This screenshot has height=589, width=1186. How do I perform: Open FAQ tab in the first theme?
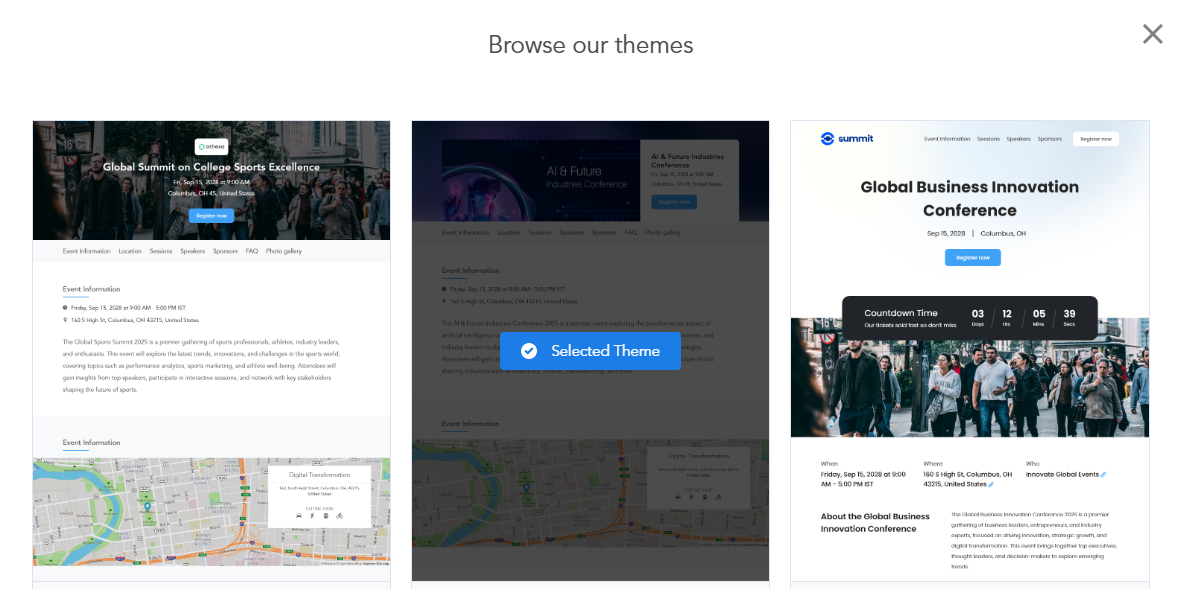tap(251, 251)
